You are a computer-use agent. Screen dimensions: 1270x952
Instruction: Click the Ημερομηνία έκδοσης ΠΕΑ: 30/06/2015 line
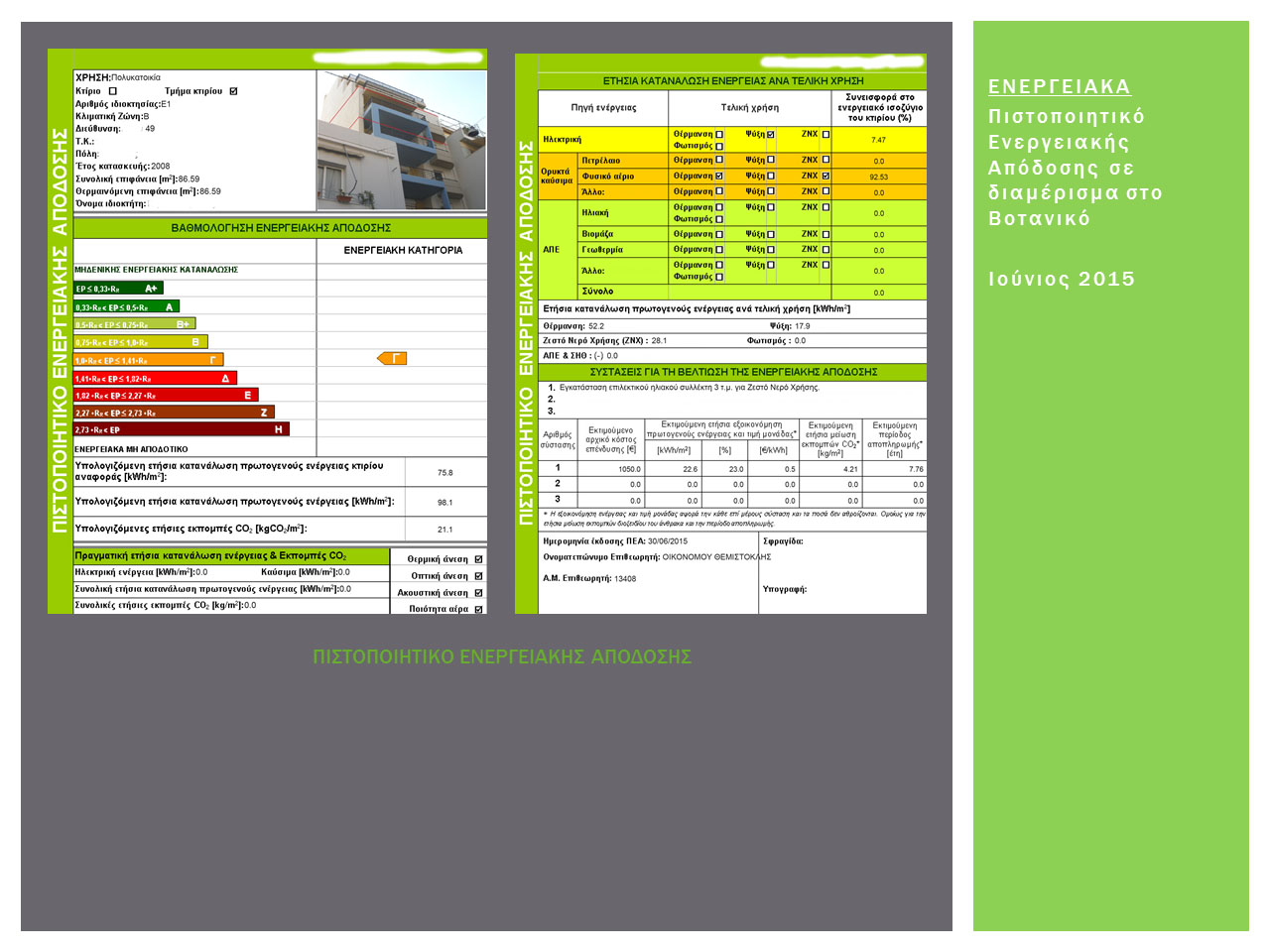(615, 541)
